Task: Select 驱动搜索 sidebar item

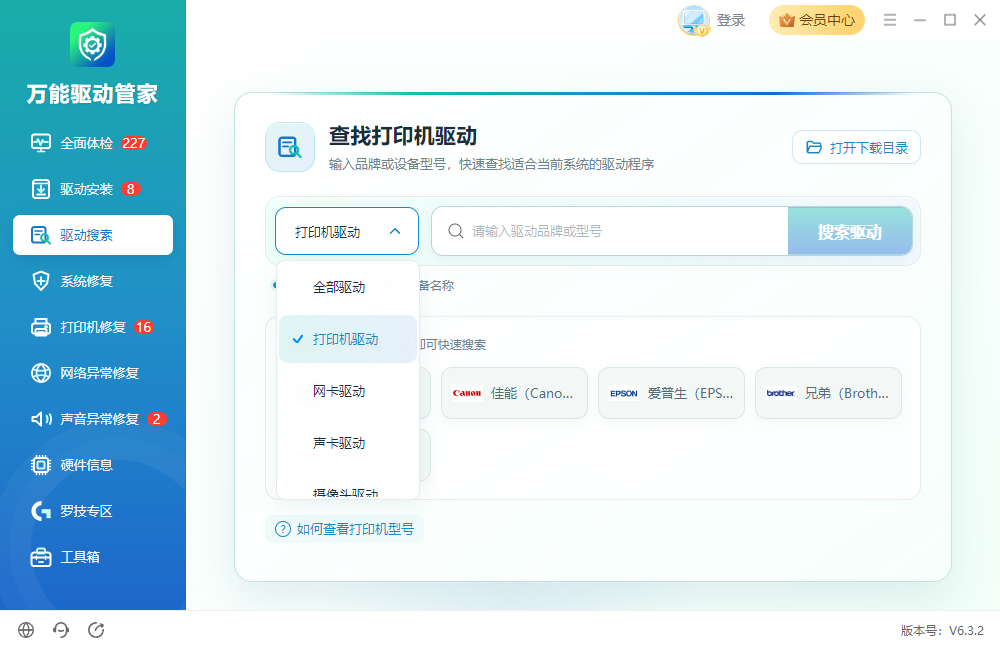Action: click(x=93, y=235)
